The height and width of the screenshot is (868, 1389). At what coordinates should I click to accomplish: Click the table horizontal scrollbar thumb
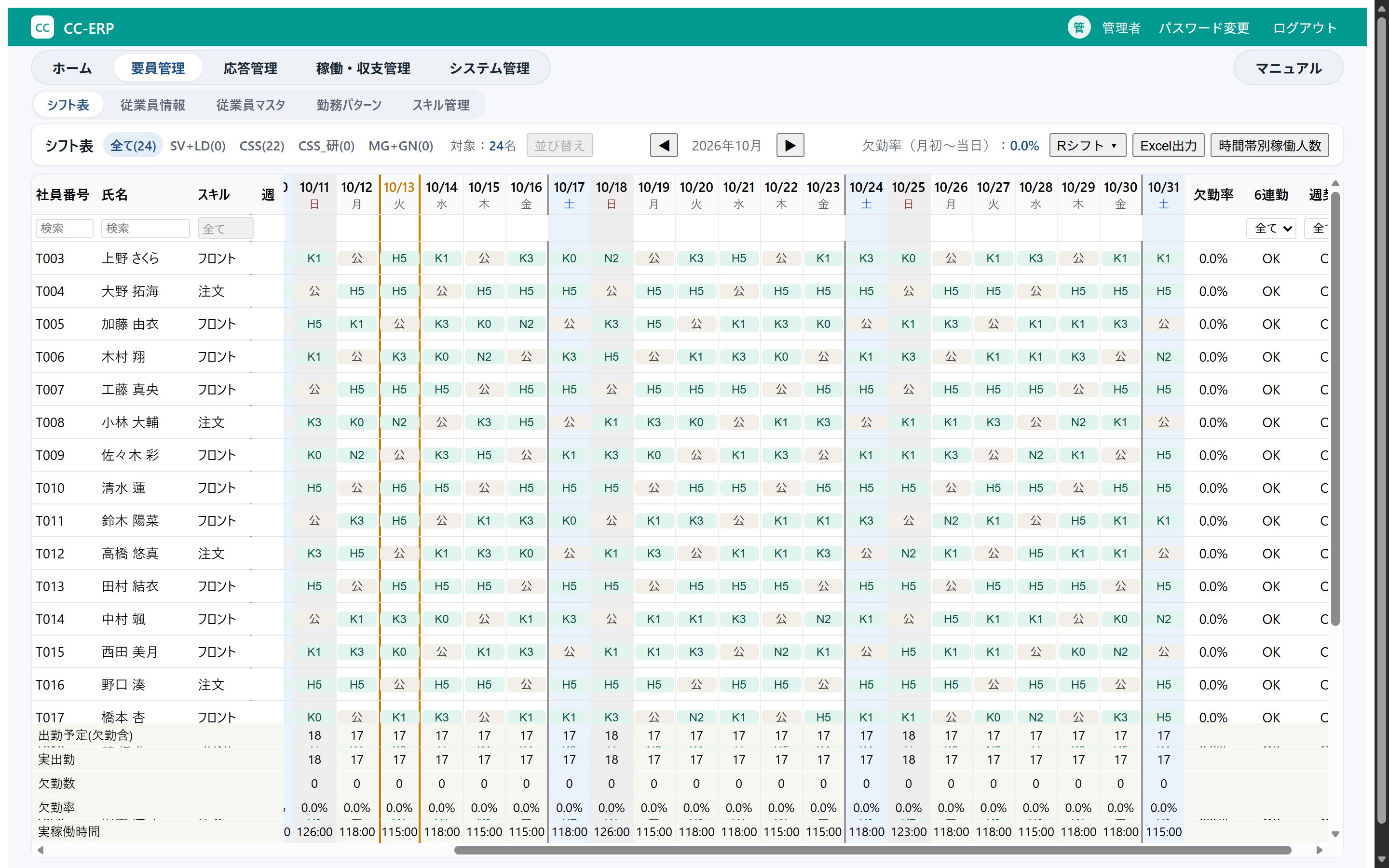872,850
